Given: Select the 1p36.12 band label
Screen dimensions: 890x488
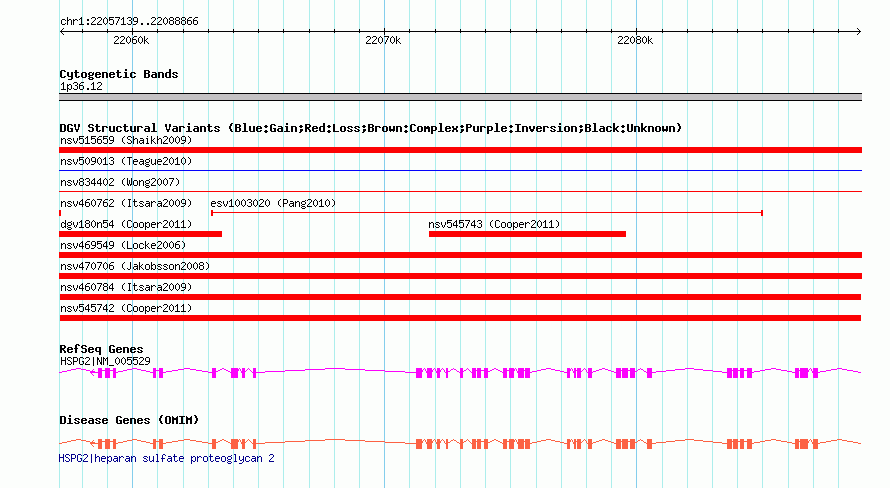Looking at the screenshot, I should pos(81,86).
